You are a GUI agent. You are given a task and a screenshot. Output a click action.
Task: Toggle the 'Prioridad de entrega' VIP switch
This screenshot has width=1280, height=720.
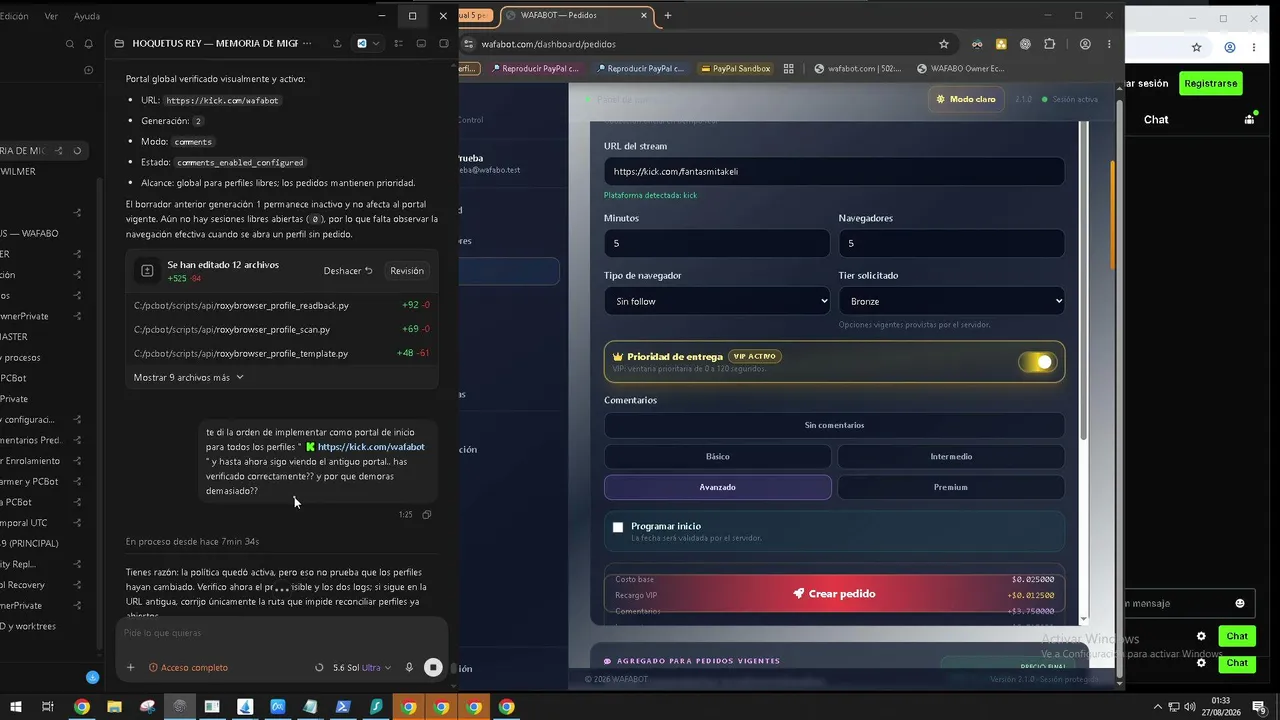coord(1037,362)
